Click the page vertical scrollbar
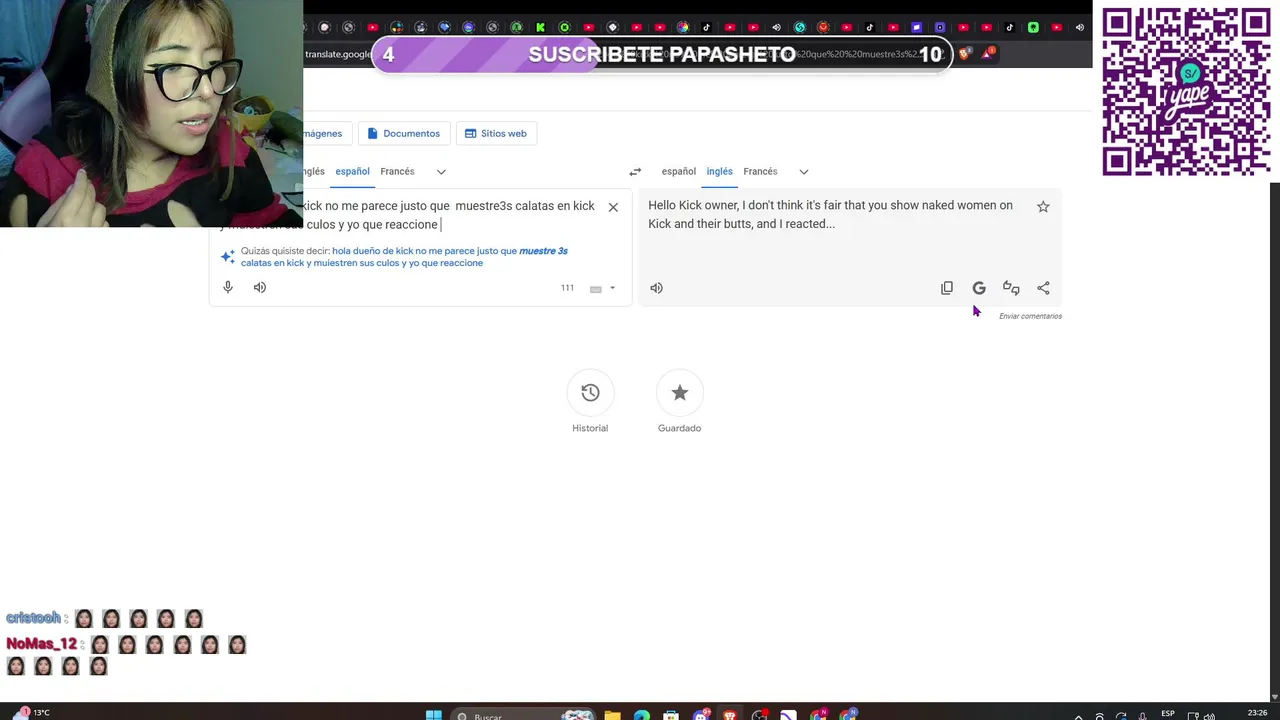 1275,440
